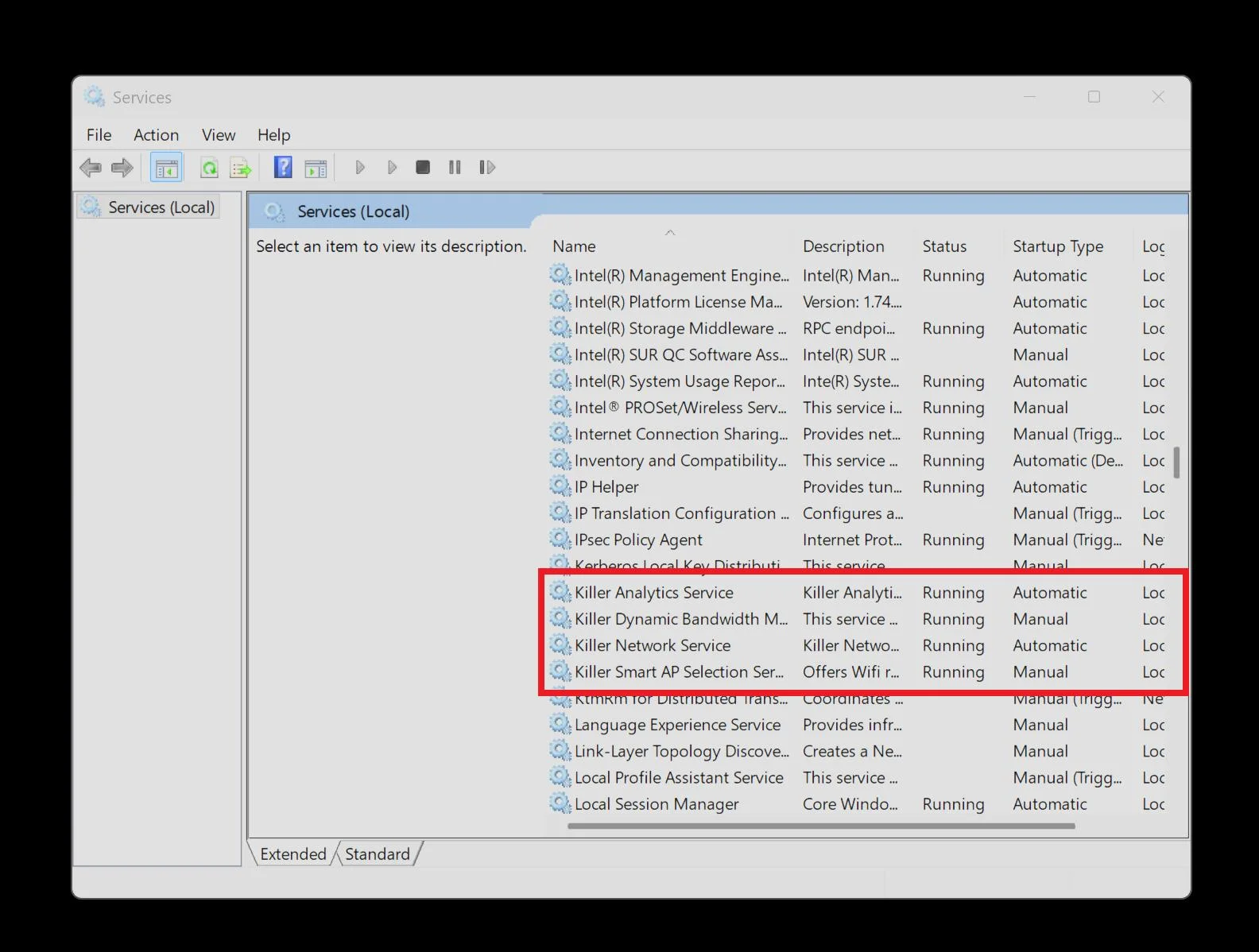Screen dimensions: 1259x952
Task: Click the 'Version: 1.74...' description cell
Action: 852,301
